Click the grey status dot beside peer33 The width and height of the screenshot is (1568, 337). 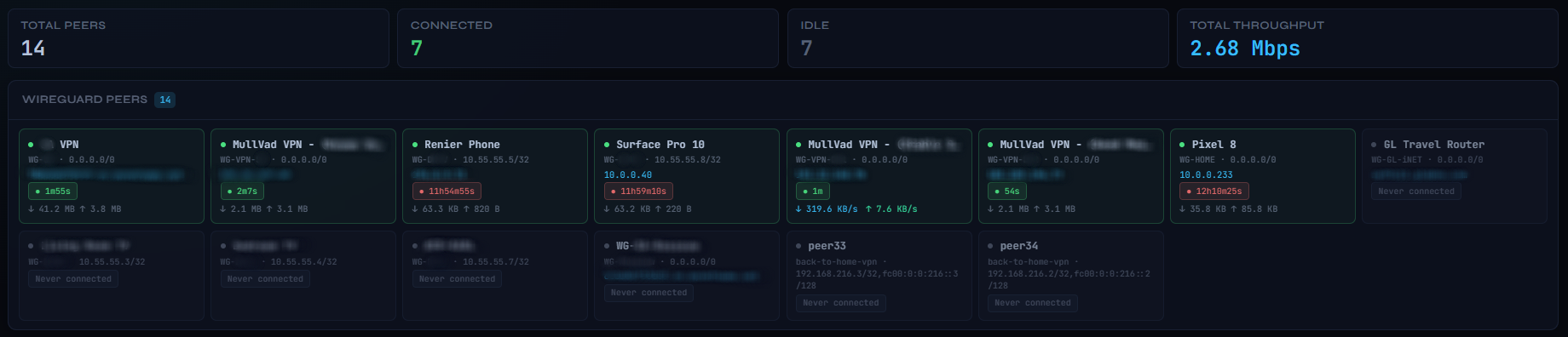tap(798, 246)
